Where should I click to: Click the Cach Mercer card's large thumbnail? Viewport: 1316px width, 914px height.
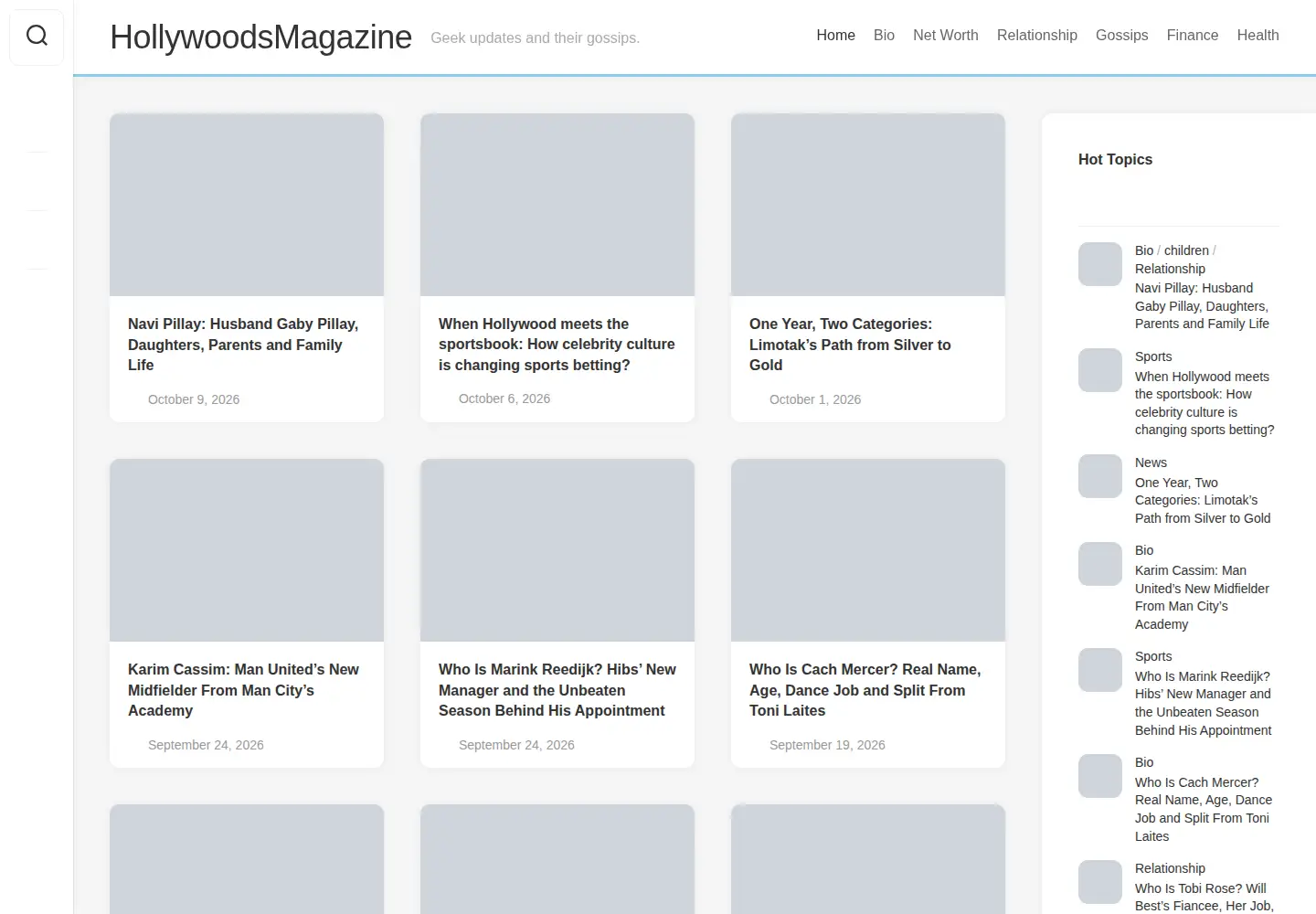[x=868, y=550]
